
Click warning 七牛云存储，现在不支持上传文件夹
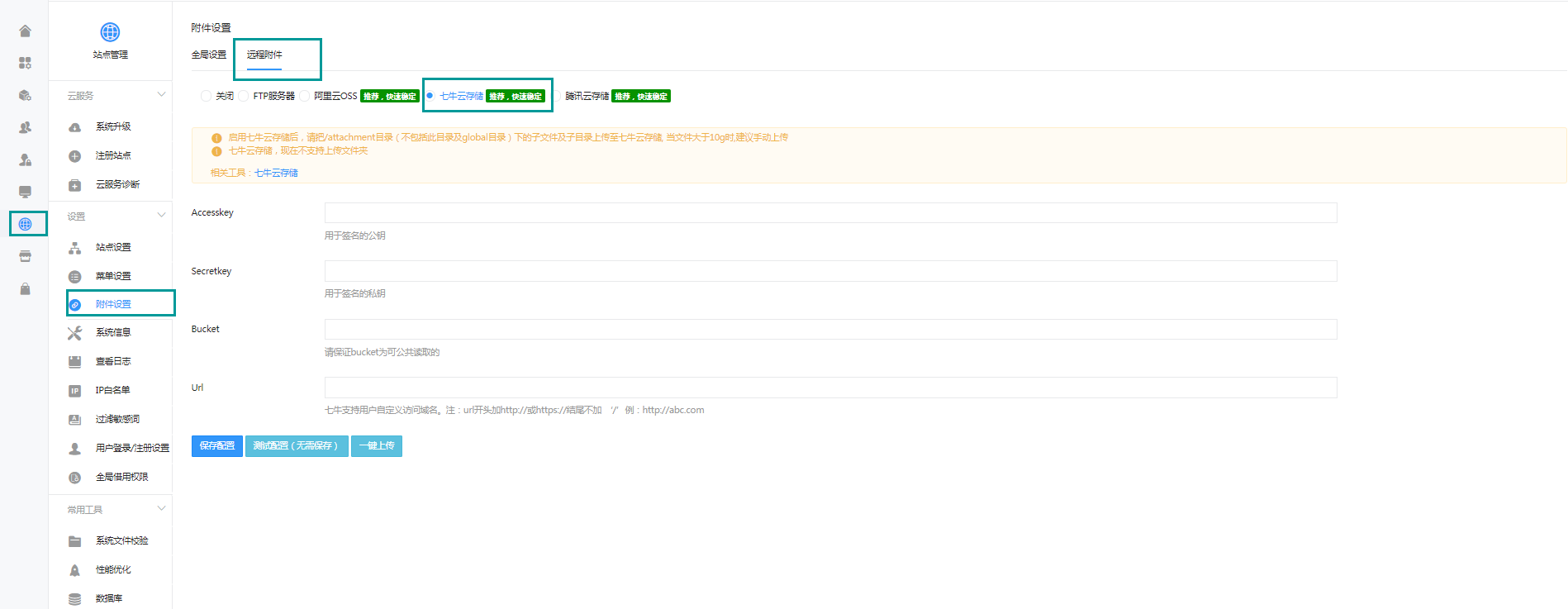pyautogui.click(x=298, y=151)
